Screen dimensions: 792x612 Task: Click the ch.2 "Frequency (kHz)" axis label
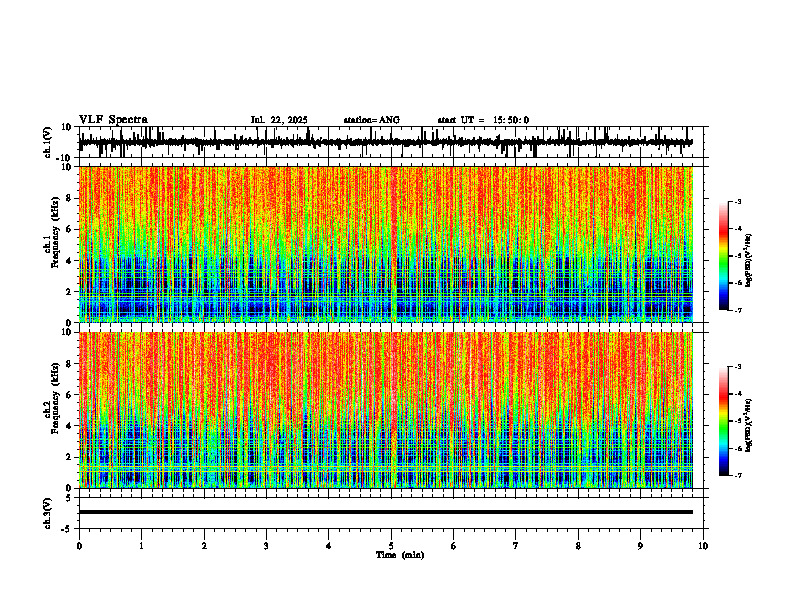56,398
